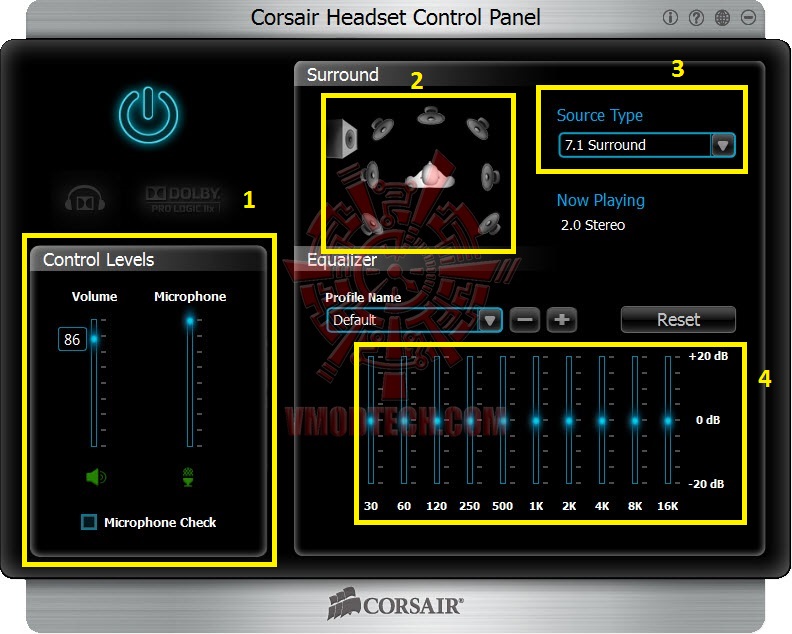
Task: Select the rear left speaker icon
Action: point(373,224)
